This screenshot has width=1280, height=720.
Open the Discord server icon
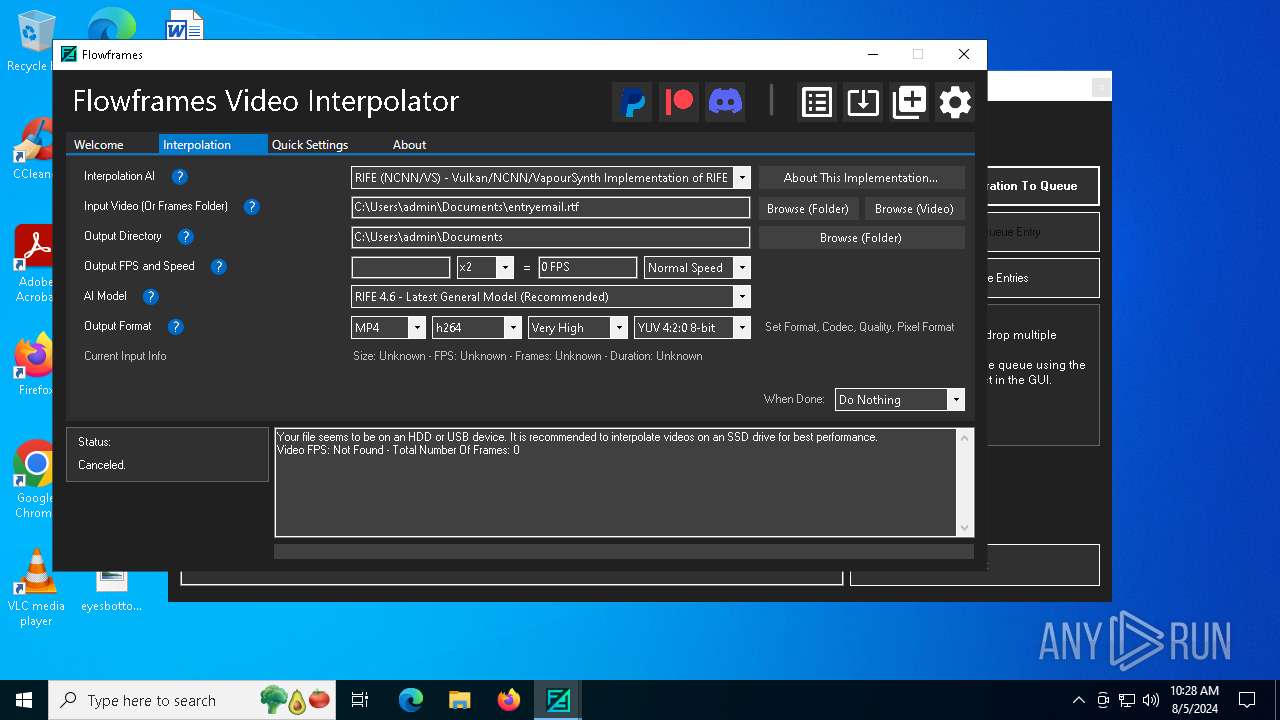pyautogui.click(x=725, y=102)
